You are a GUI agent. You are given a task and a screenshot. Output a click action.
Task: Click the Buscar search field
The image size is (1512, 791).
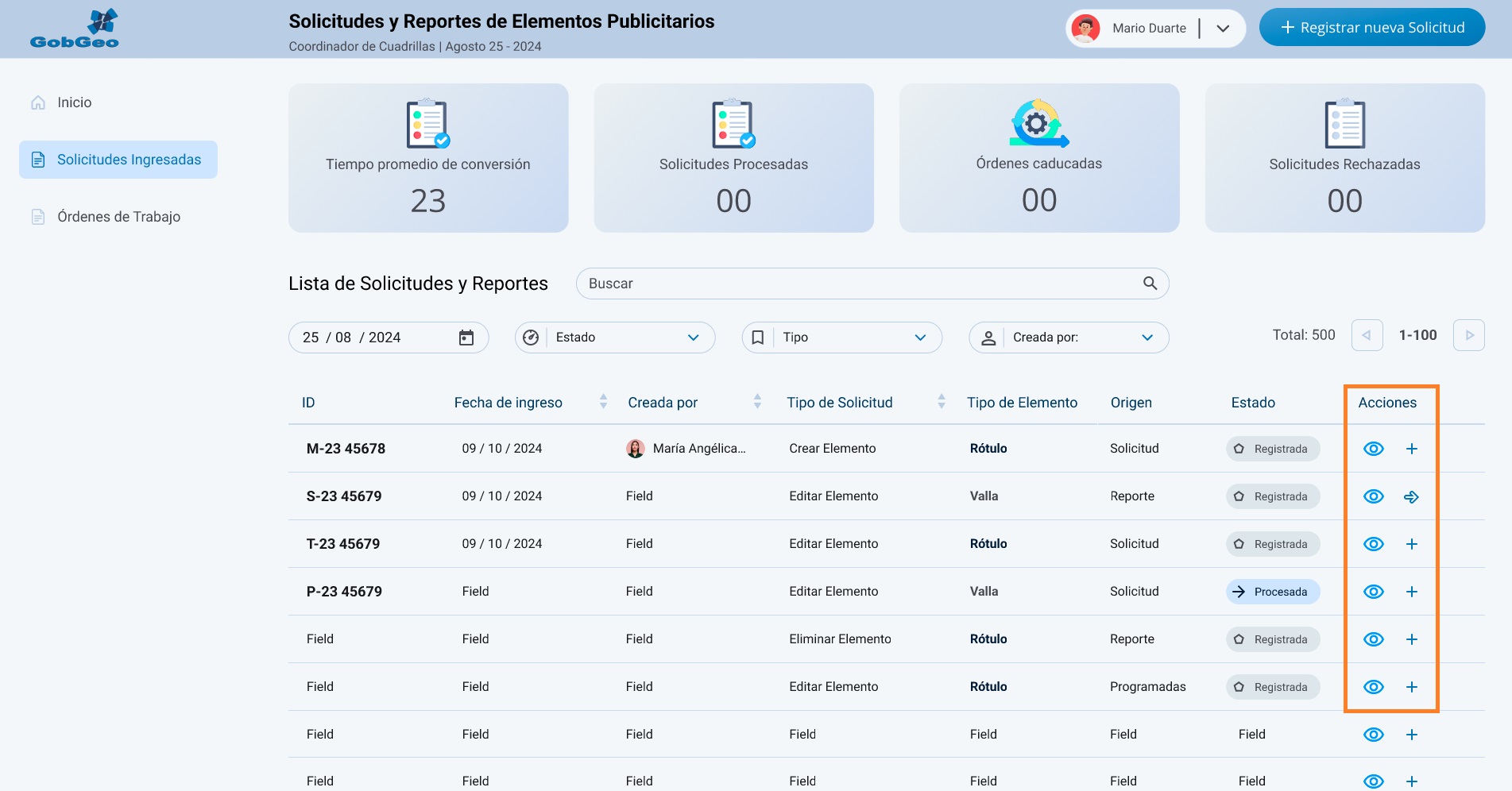(858, 284)
